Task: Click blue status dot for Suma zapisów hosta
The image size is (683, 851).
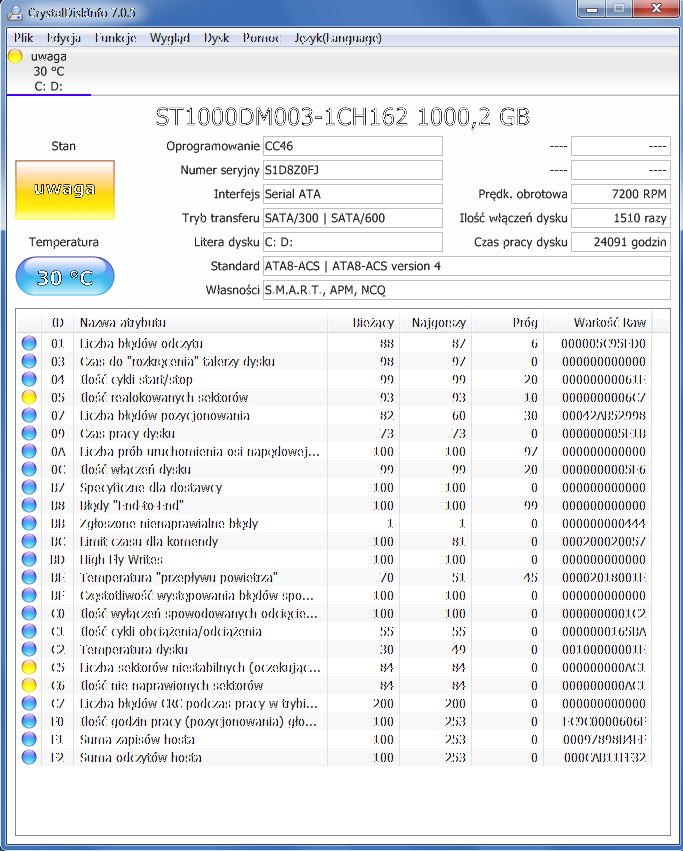Action: pos(29,739)
